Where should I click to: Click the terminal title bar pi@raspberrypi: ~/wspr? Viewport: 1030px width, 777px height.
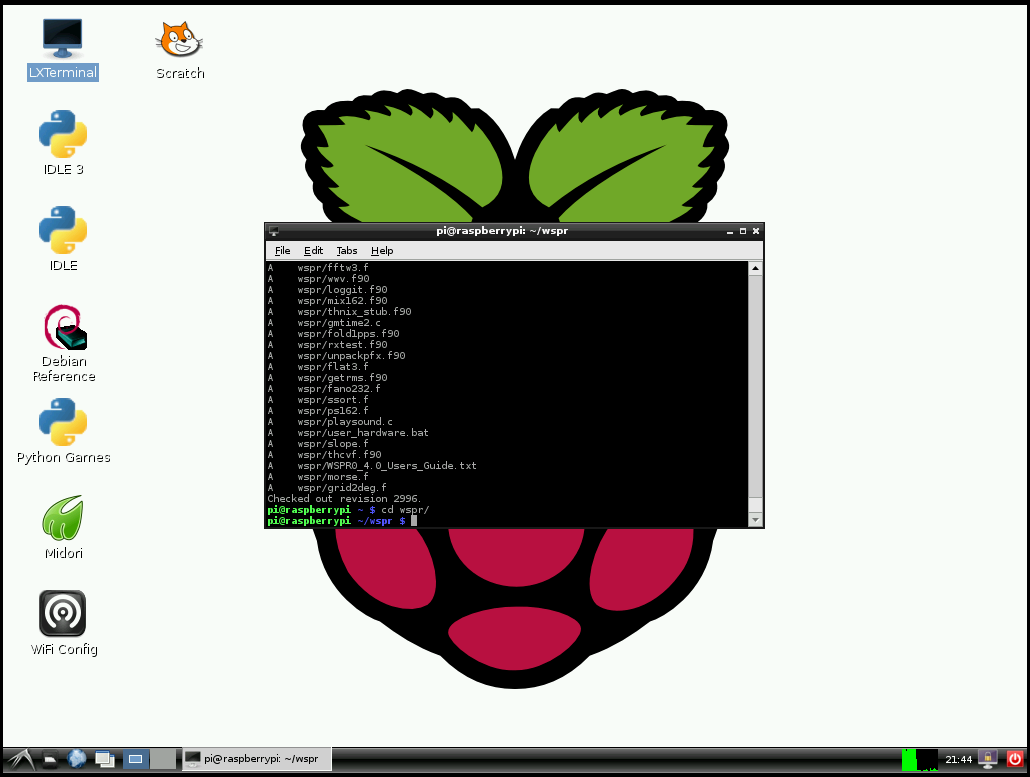pos(502,231)
